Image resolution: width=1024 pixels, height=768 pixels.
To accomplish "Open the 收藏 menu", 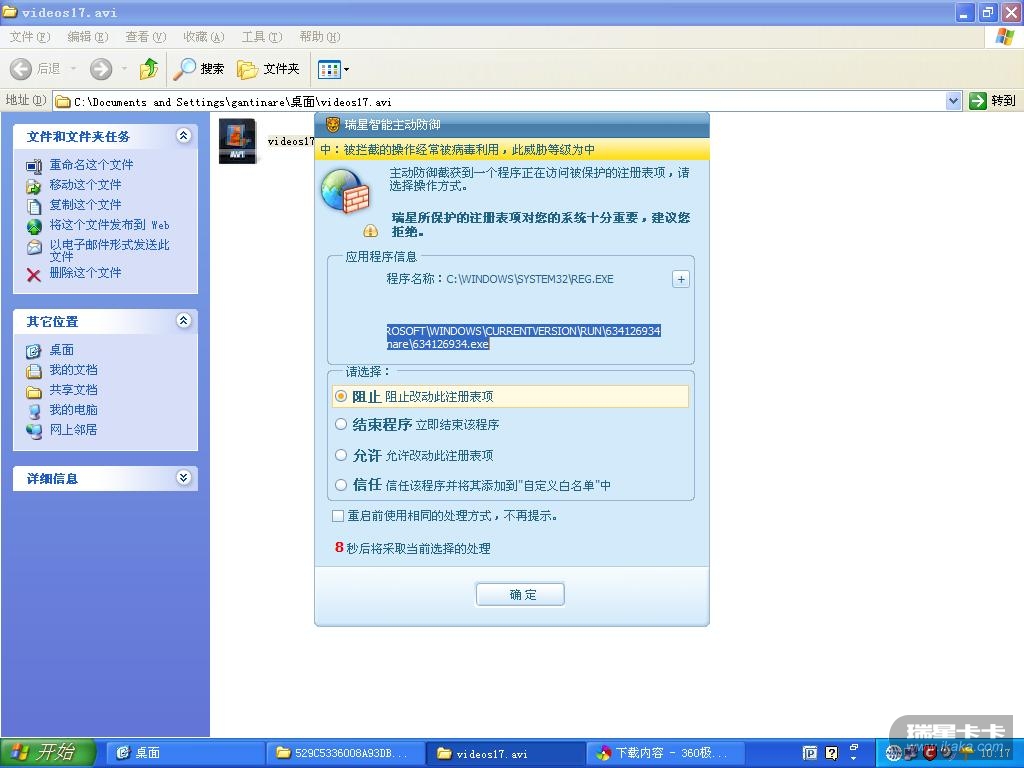I will click(204, 37).
